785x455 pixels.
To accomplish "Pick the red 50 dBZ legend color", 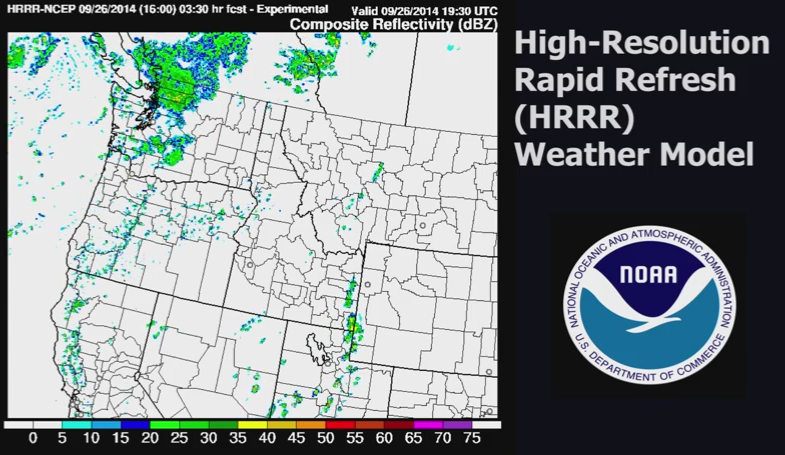I will coord(341,424).
